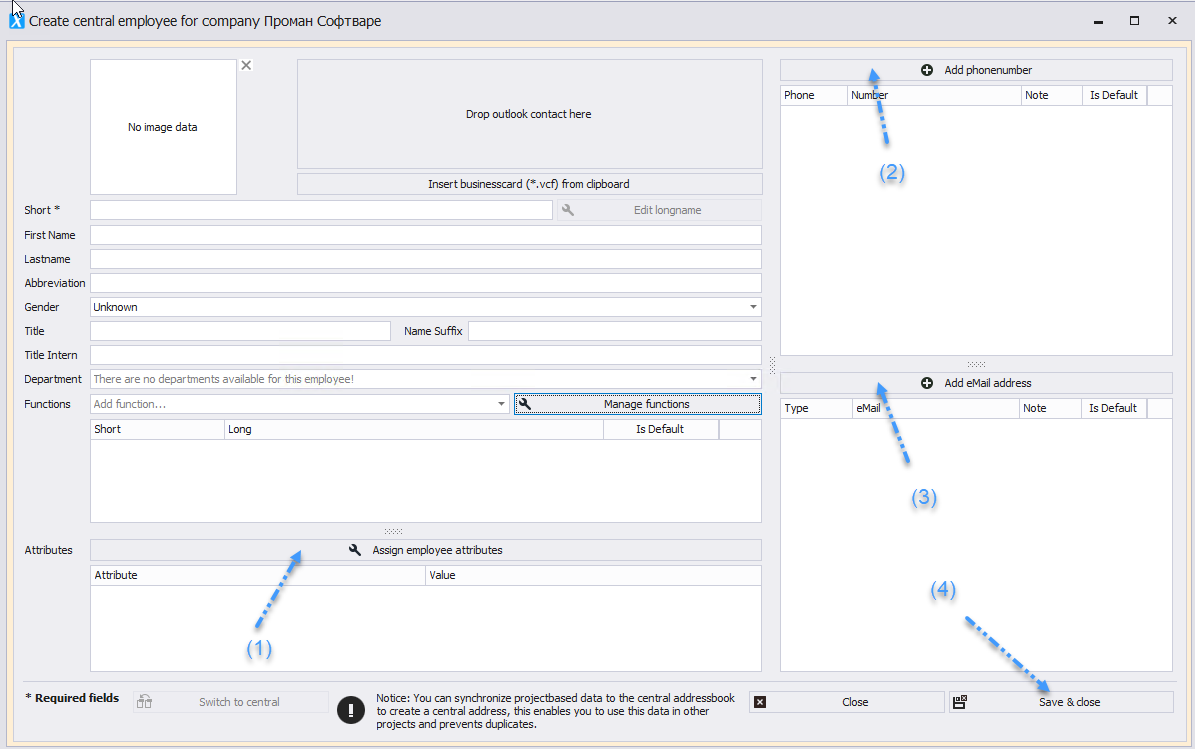Viewport: 1195px width, 749px height.
Task: Click the splitter grip above Attributes
Action: [x=393, y=531]
